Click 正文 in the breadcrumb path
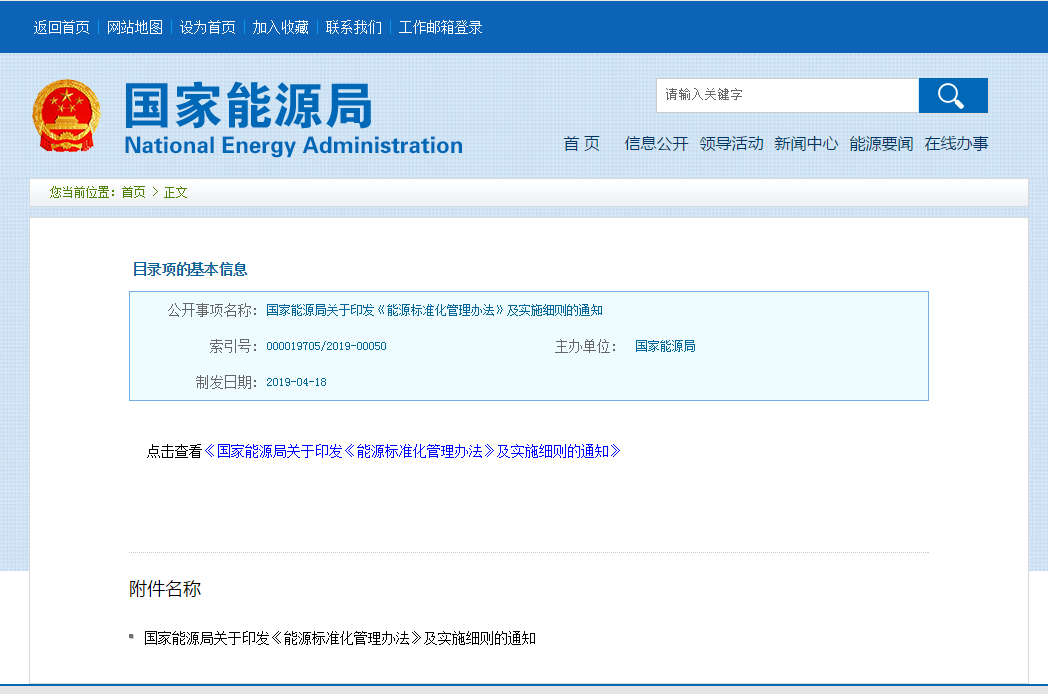Image resolution: width=1048 pixels, height=694 pixels. coord(175,193)
